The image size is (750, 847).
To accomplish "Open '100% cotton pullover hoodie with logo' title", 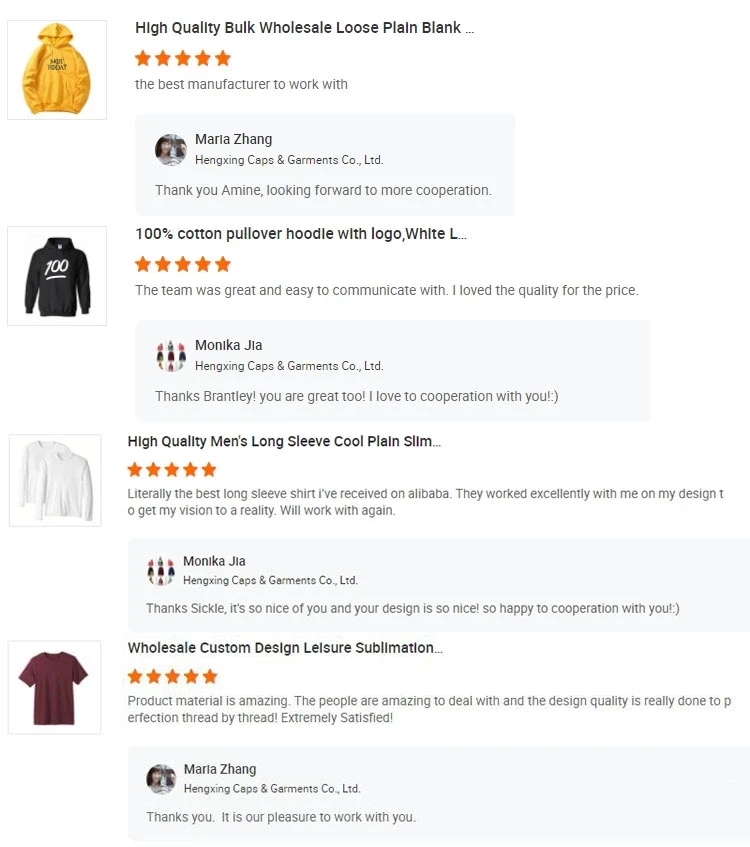I will click(301, 234).
